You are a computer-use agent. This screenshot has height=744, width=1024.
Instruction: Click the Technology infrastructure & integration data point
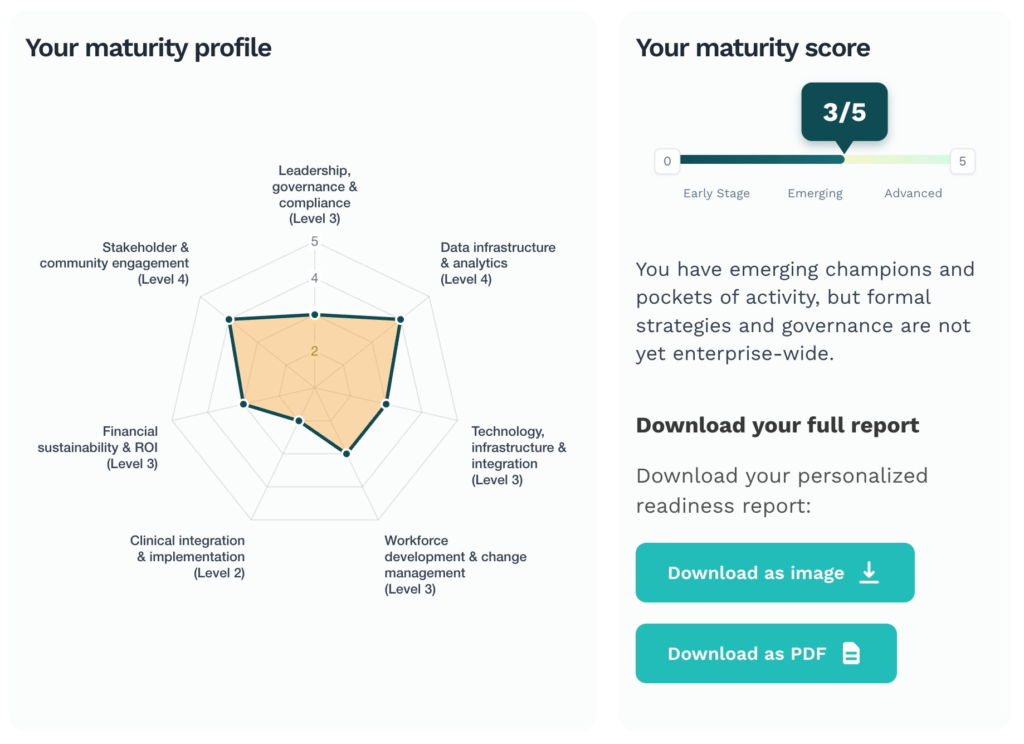[386, 404]
